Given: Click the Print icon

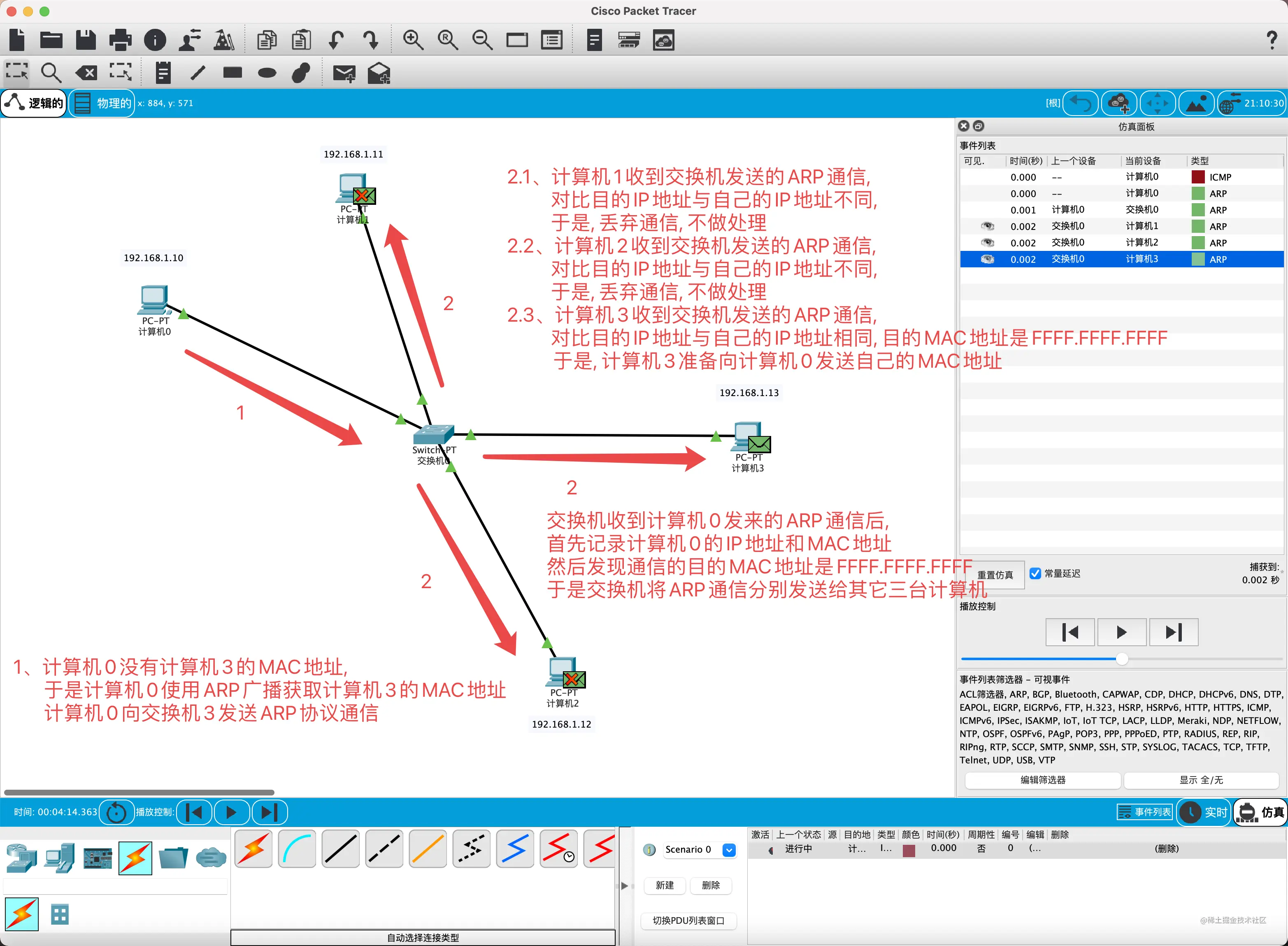Looking at the screenshot, I should pos(120,40).
